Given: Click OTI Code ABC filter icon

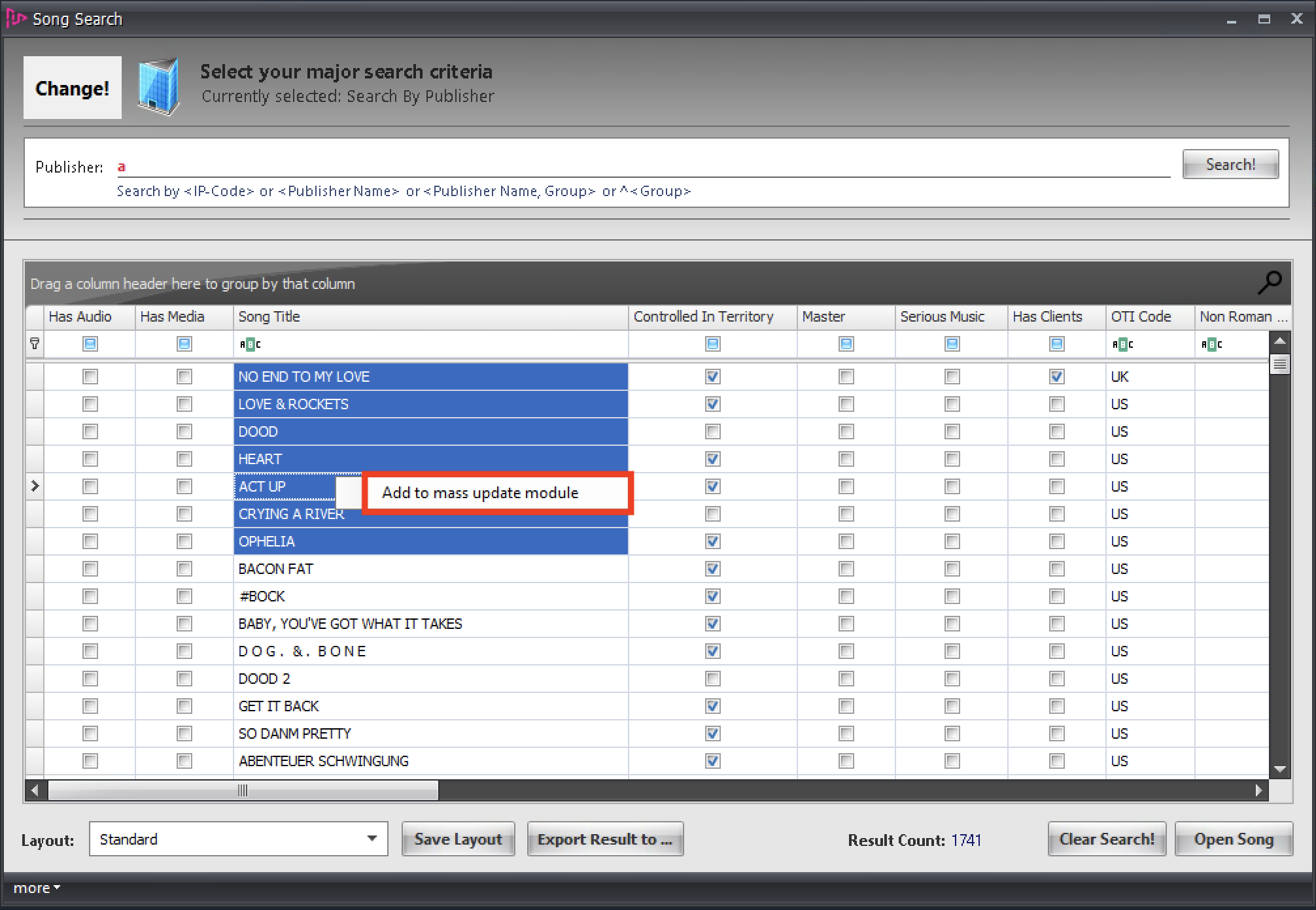Looking at the screenshot, I should click(1122, 344).
